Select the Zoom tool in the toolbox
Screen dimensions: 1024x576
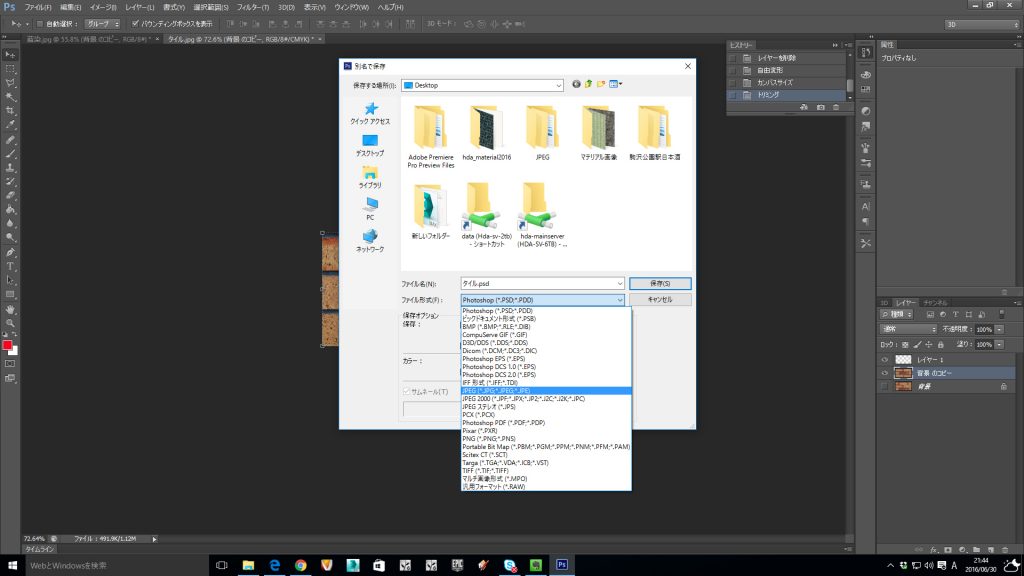pos(10,323)
